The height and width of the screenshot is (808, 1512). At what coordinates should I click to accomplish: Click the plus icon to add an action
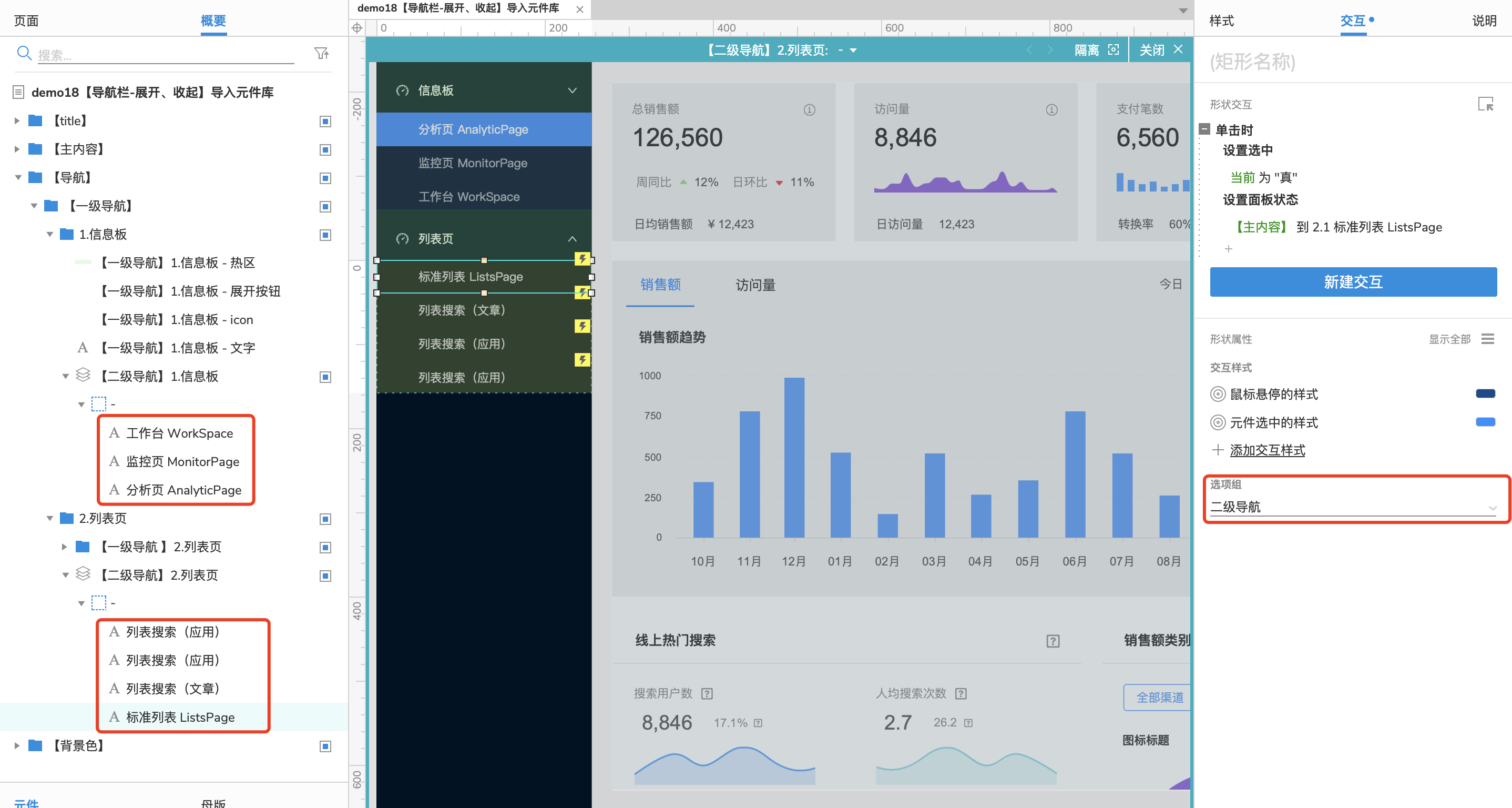[x=1229, y=249]
